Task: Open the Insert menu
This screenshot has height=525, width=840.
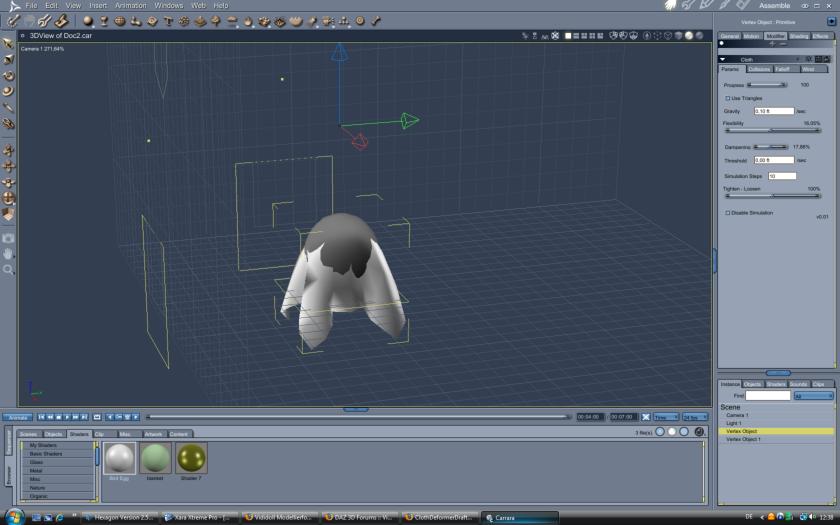Action: (x=98, y=5)
